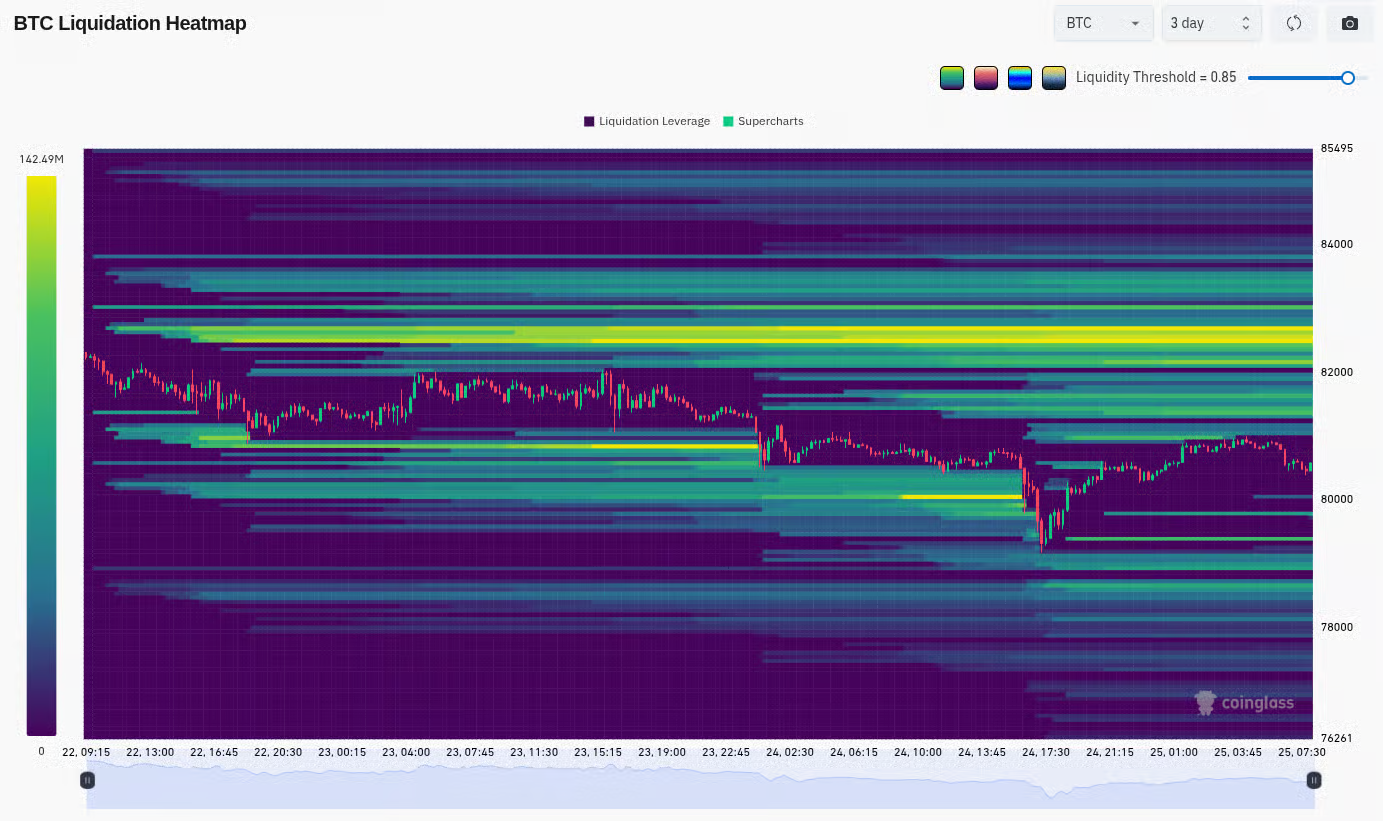Click the 23, 15:15 time axis label
The image size is (1383, 821).
tap(598, 752)
